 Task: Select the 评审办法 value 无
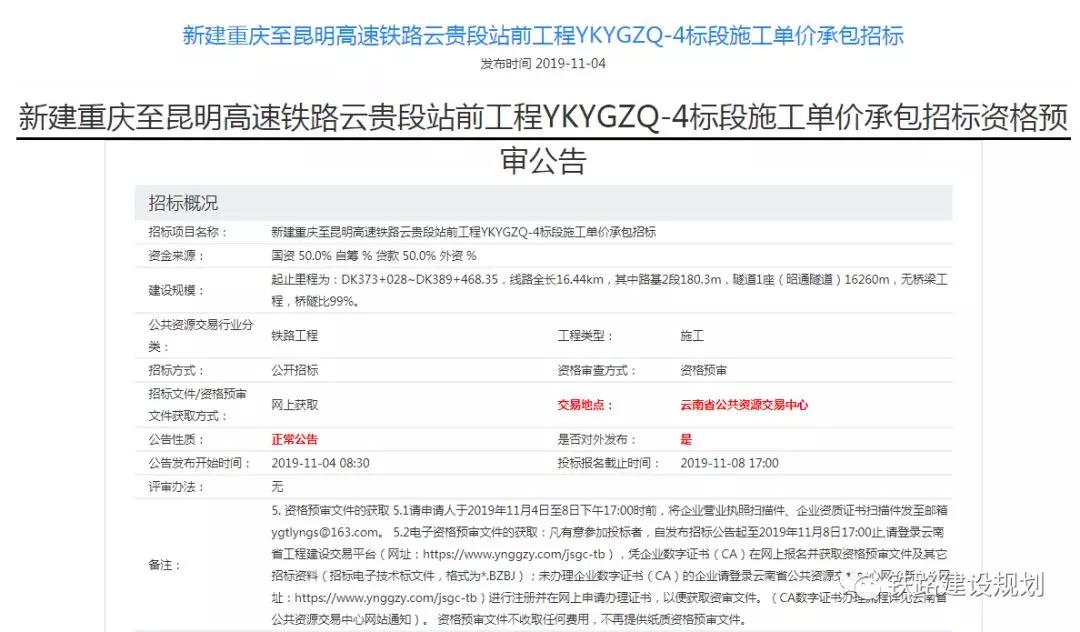point(277,487)
